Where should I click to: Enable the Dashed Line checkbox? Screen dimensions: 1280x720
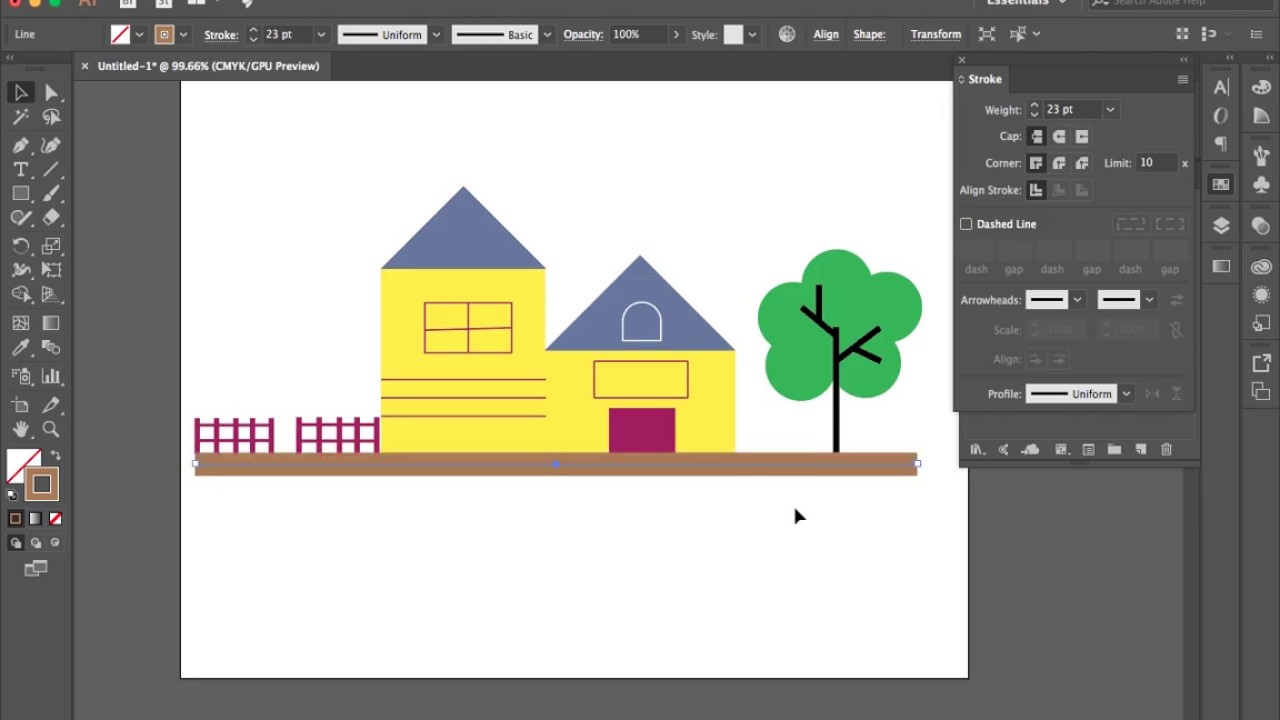(966, 224)
